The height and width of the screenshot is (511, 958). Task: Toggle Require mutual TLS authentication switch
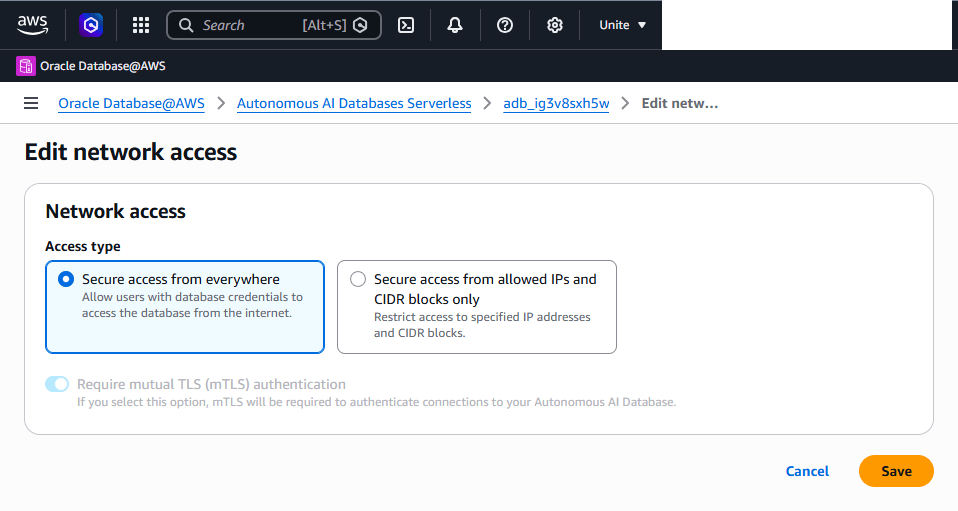click(57, 384)
